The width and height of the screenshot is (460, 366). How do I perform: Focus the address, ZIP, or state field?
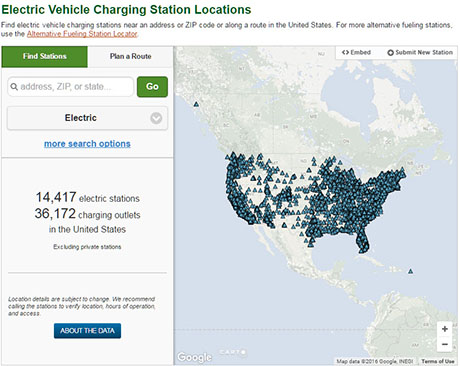(x=70, y=87)
